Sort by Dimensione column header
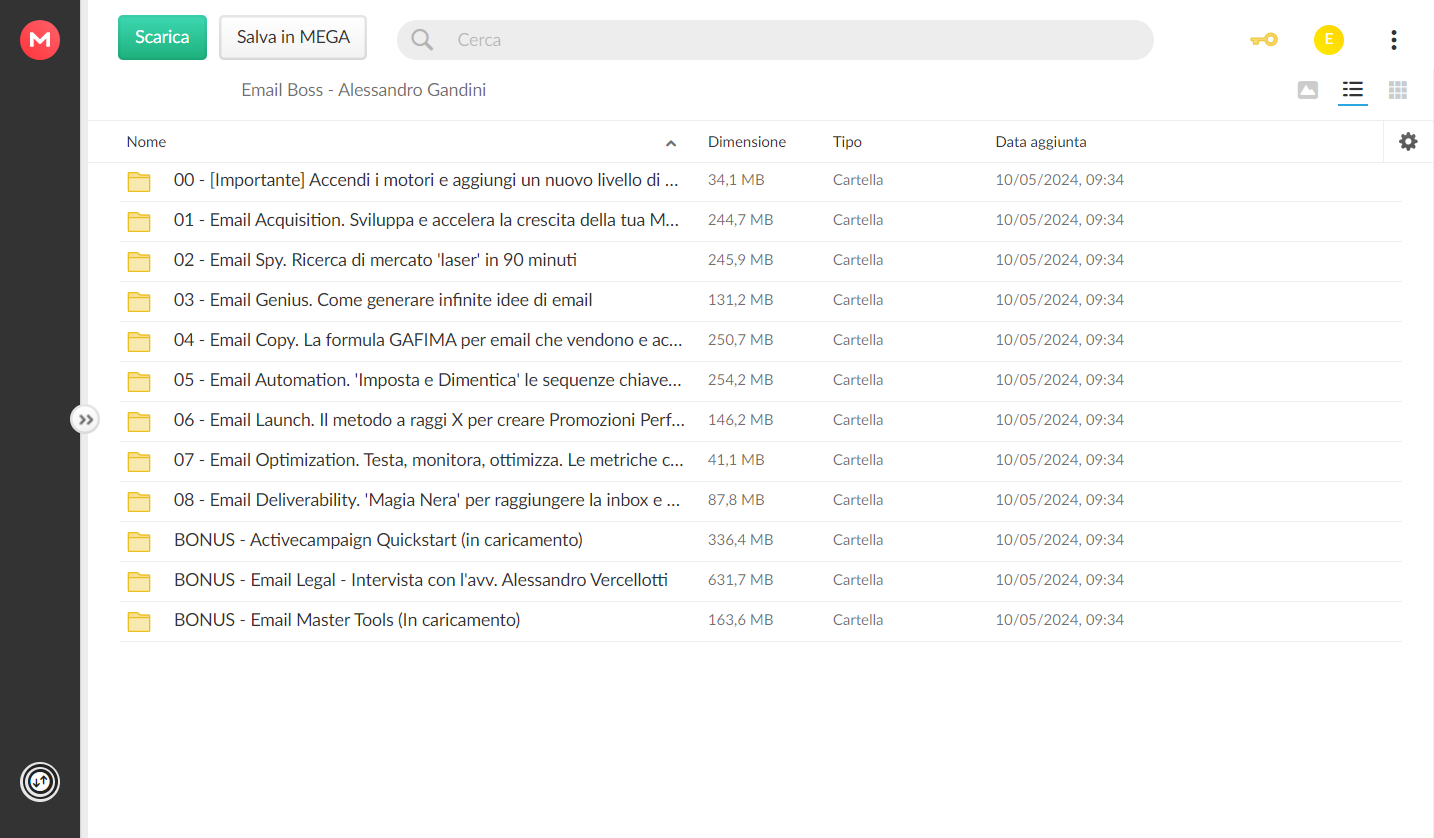The width and height of the screenshot is (1434, 838). pyautogui.click(x=747, y=142)
